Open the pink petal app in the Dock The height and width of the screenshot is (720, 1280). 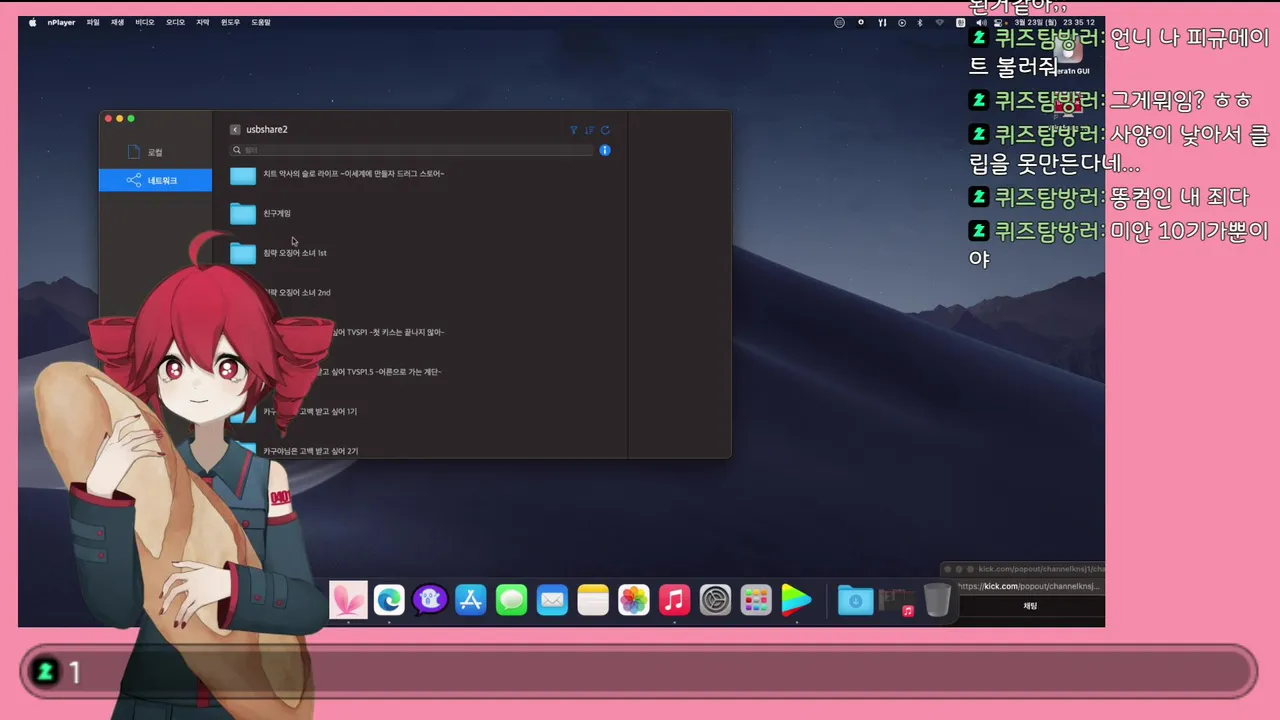tap(348, 600)
